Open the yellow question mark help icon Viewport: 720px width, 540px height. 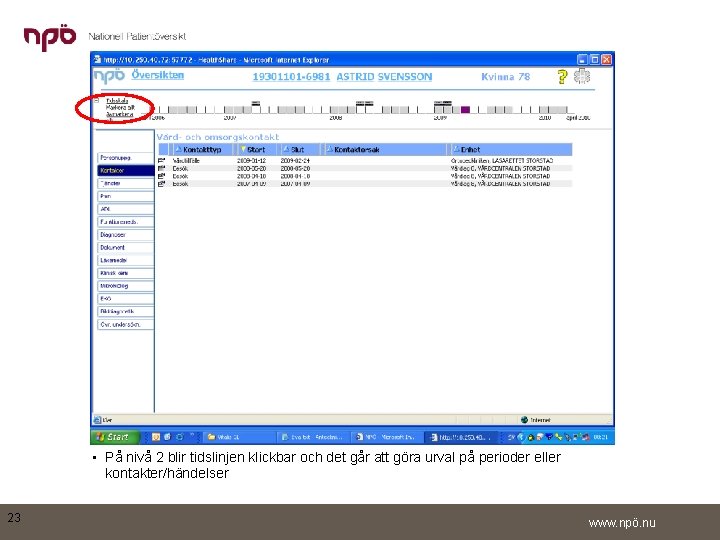click(562, 77)
